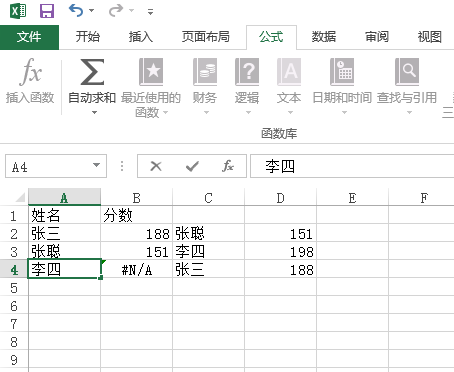Viewport: 454px width, 372px height.
Task: Switch to the 插入 tab
Action: pyautogui.click(x=141, y=37)
